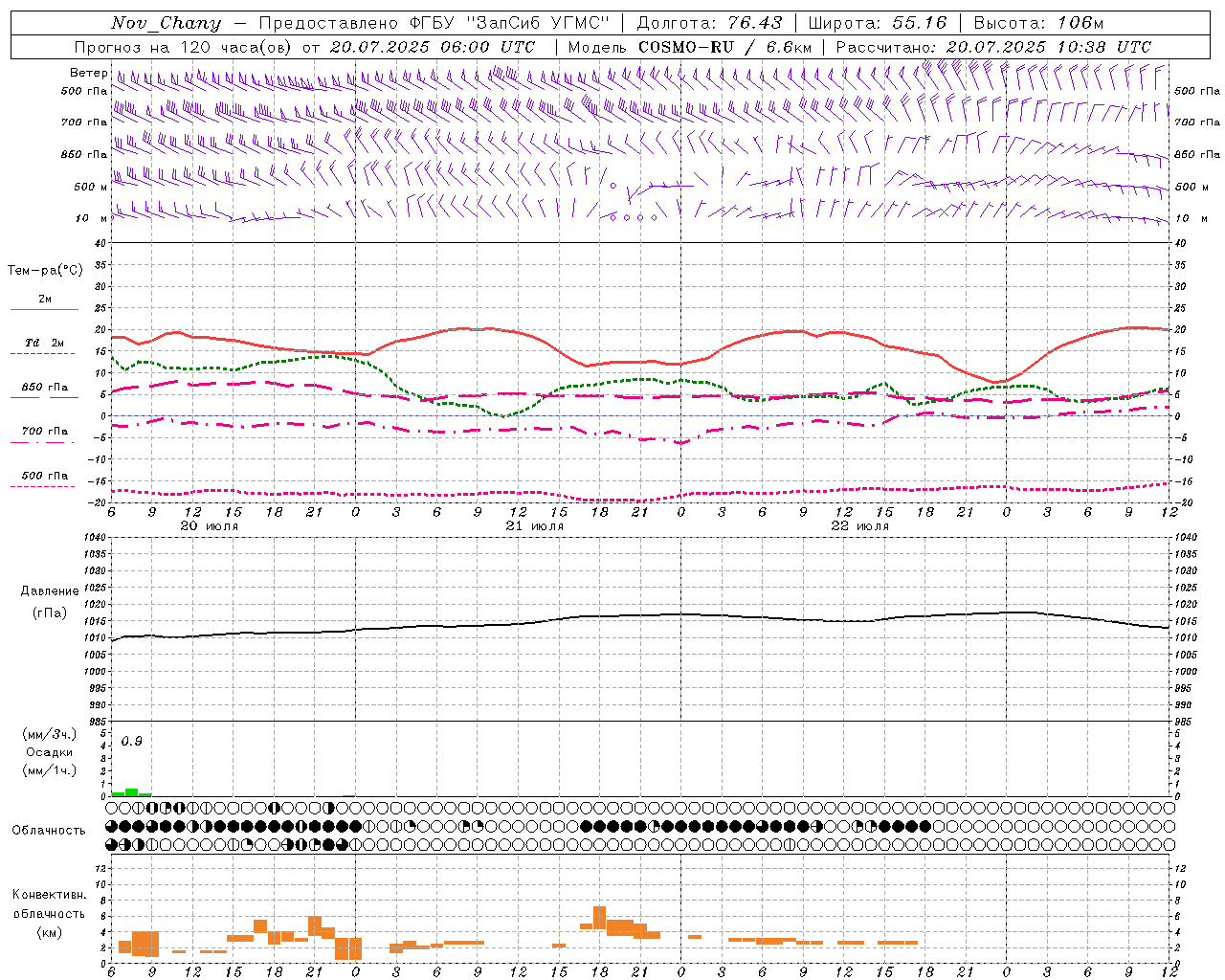Click the dotted pink line sample under 500 гПа legend
The width and height of the screenshot is (1225, 980).
point(42,487)
